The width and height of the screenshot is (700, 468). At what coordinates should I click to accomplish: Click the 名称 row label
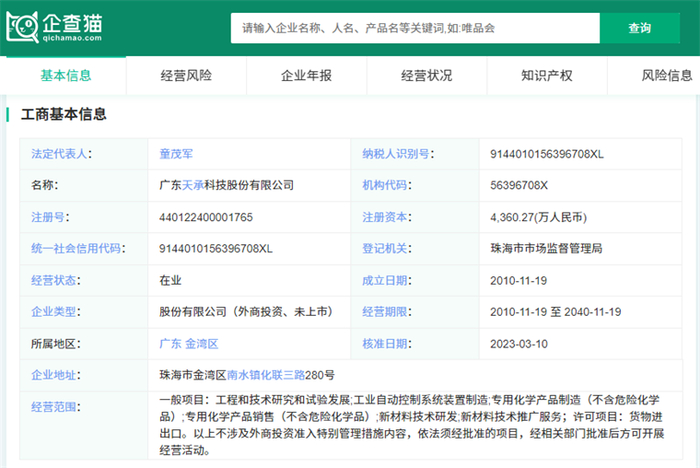click(44, 185)
